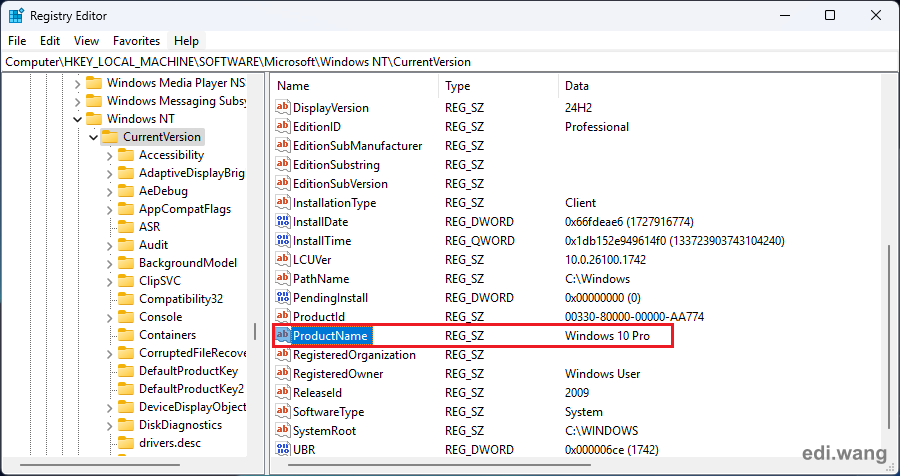Click the 'Professional' data value

click(x=597, y=127)
